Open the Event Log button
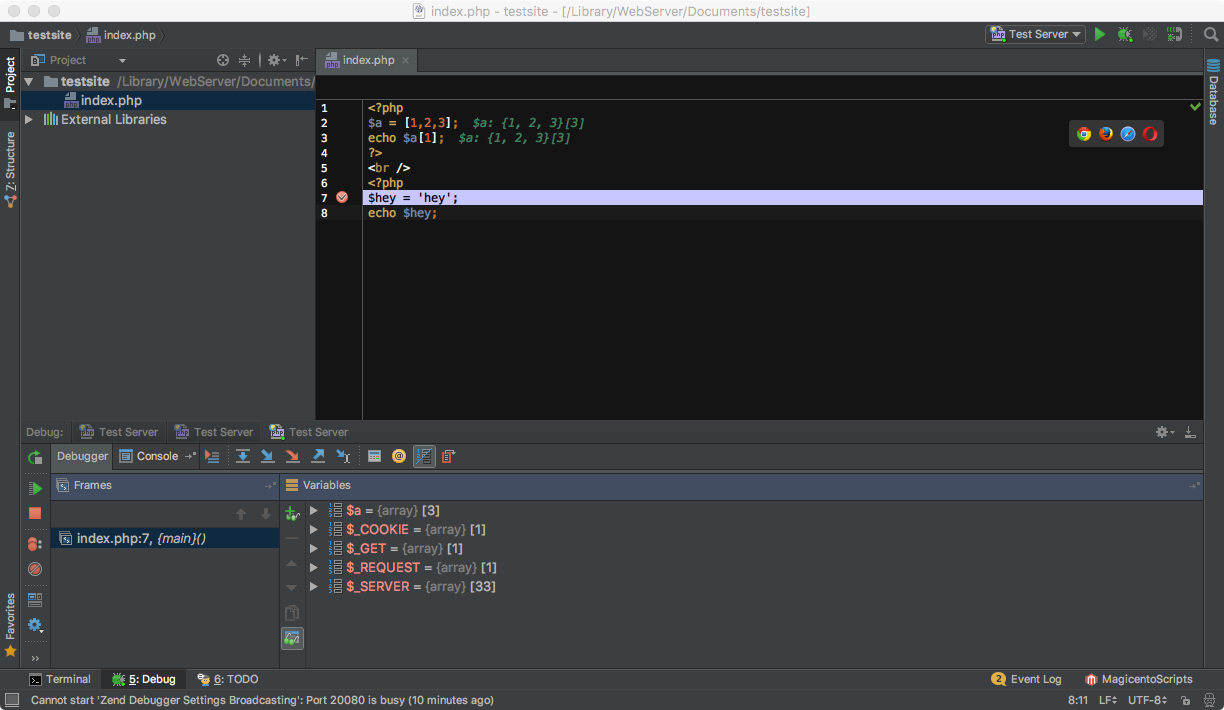Image resolution: width=1224 pixels, height=710 pixels. (x=1026, y=679)
